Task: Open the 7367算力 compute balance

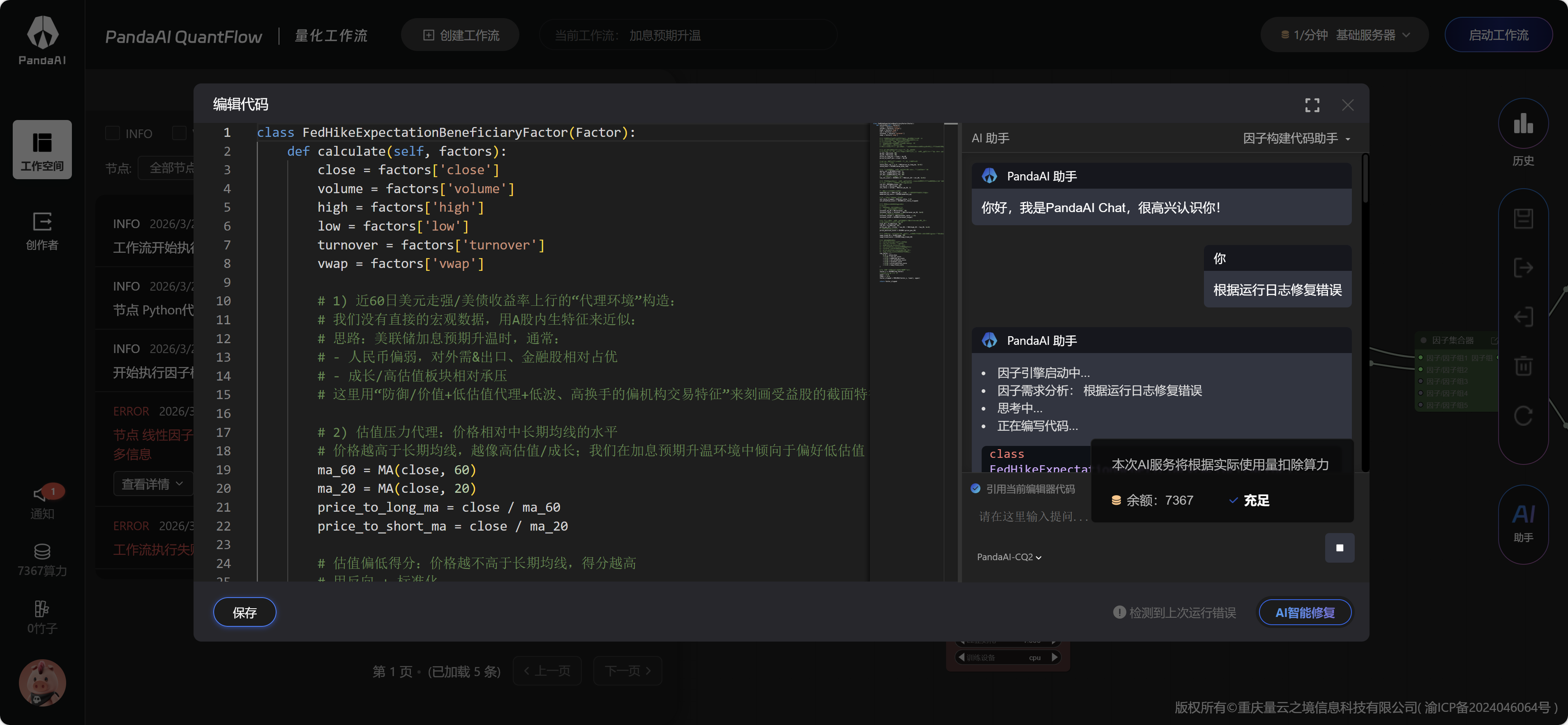Action: [42, 559]
